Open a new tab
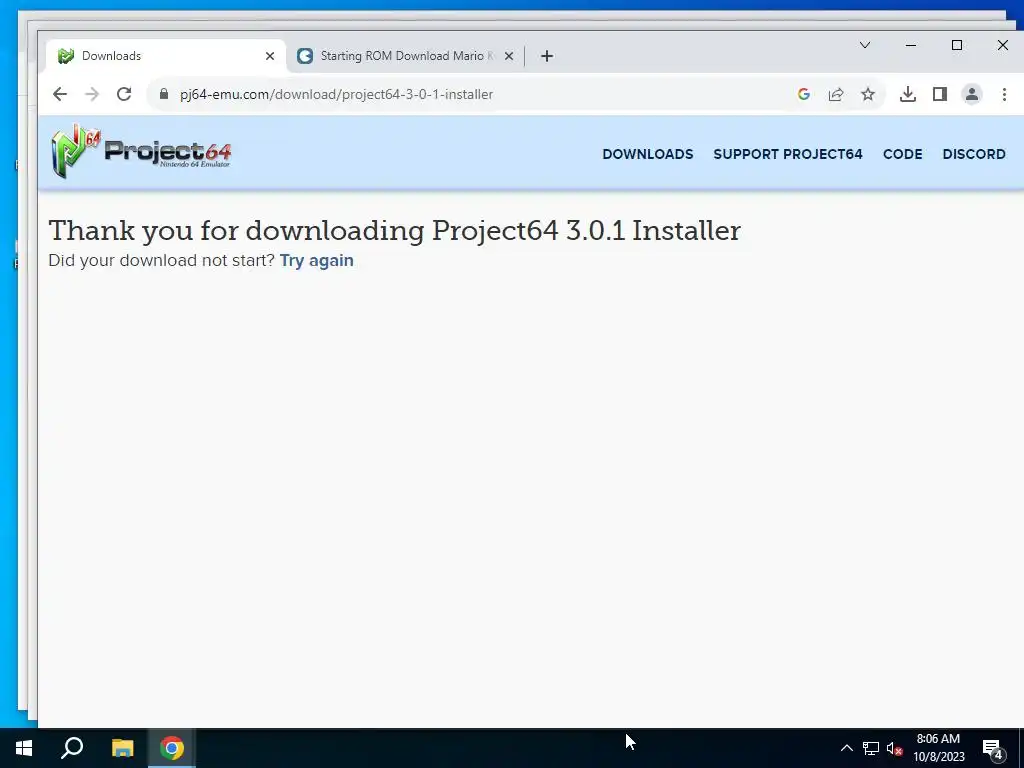 tap(547, 56)
